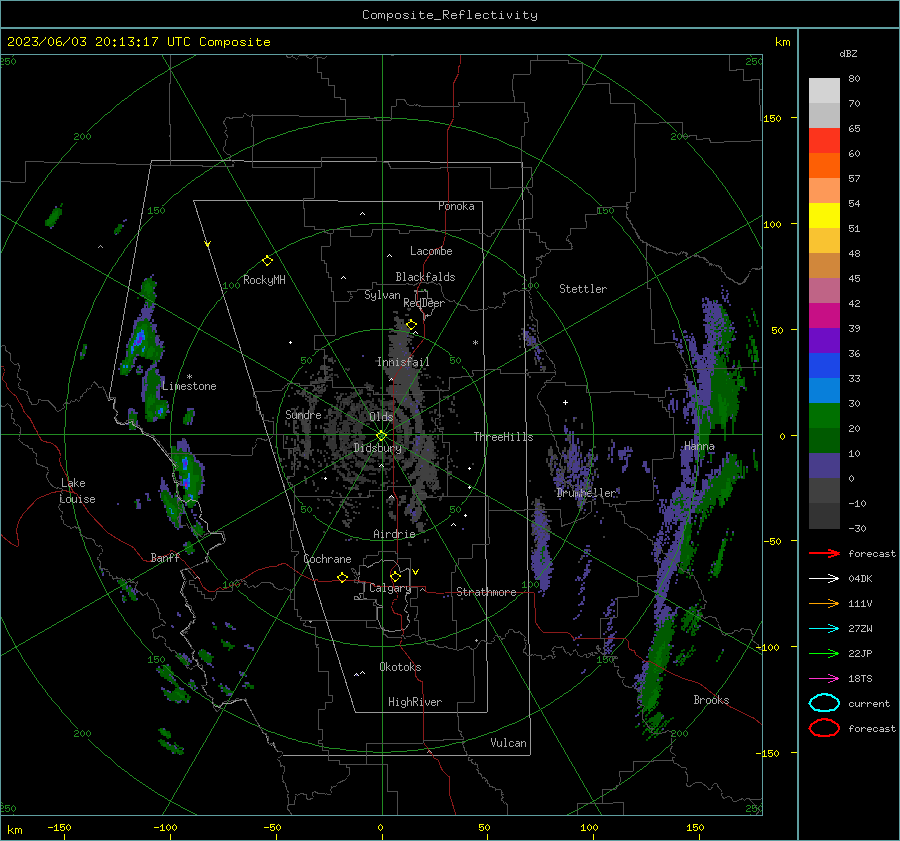Click the Ponoka town label
Viewport: 900px width, 841px height.
(x=456, y=206)
